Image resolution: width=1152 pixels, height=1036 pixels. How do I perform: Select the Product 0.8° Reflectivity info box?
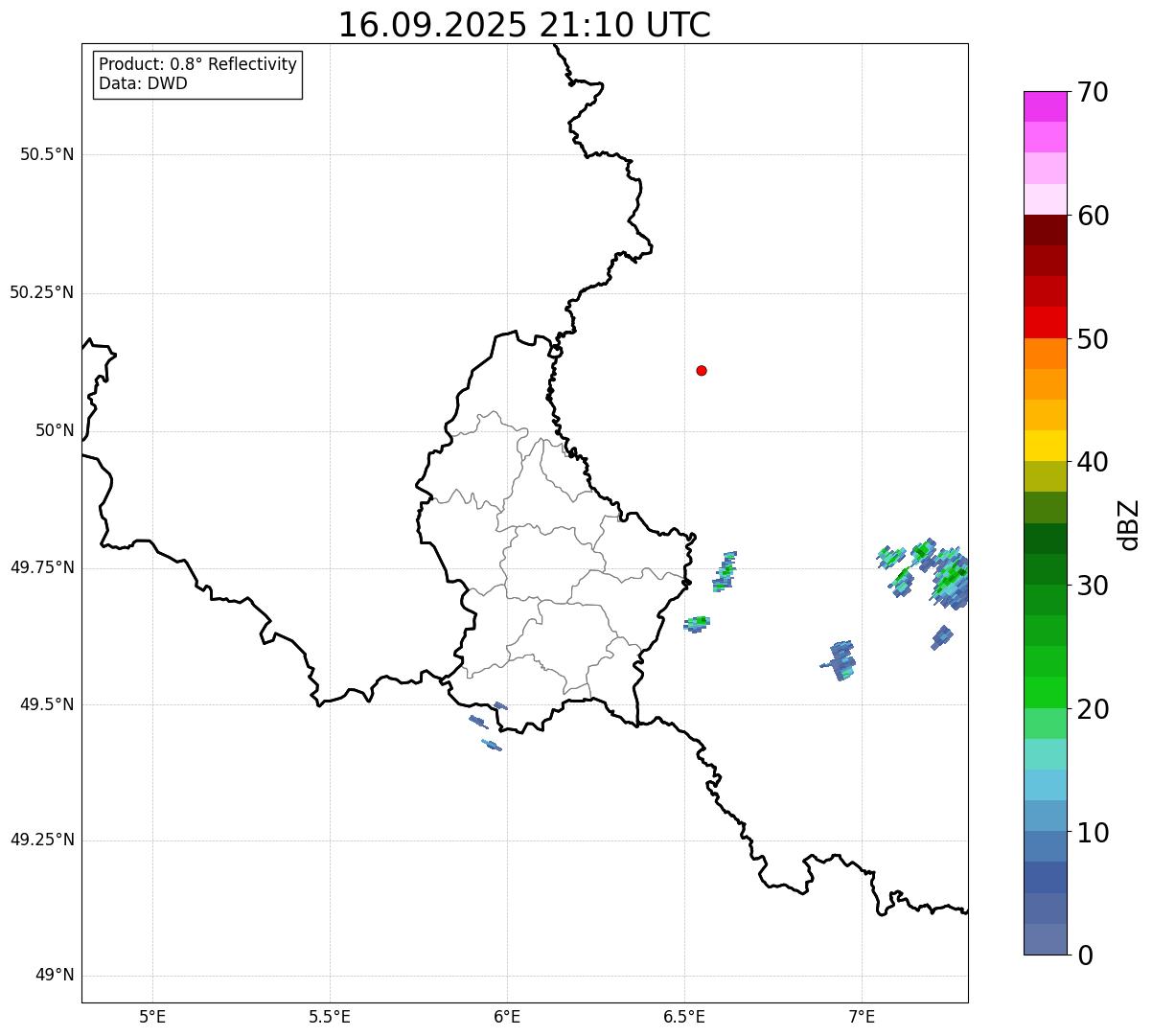(198, 75)
